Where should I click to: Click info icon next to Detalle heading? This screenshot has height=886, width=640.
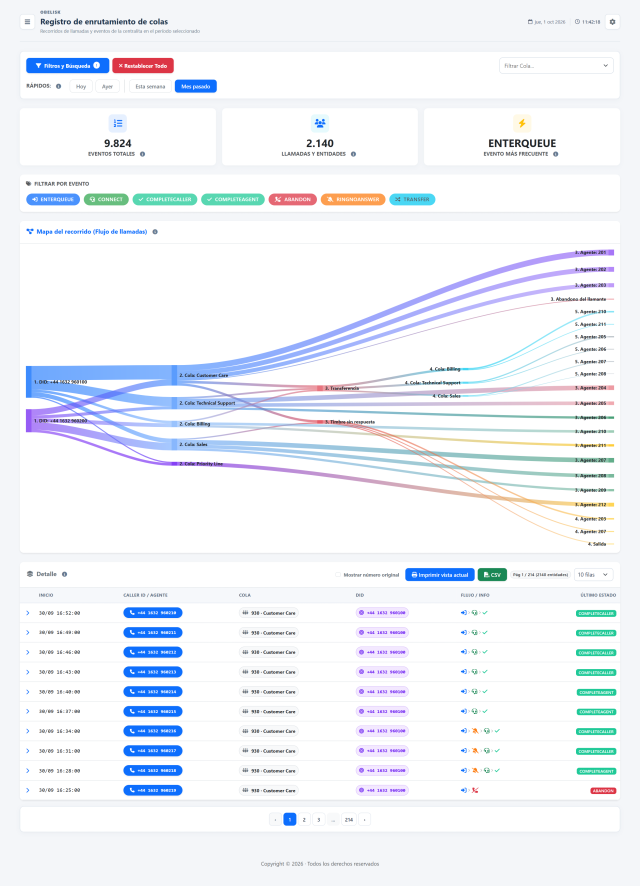64,574
